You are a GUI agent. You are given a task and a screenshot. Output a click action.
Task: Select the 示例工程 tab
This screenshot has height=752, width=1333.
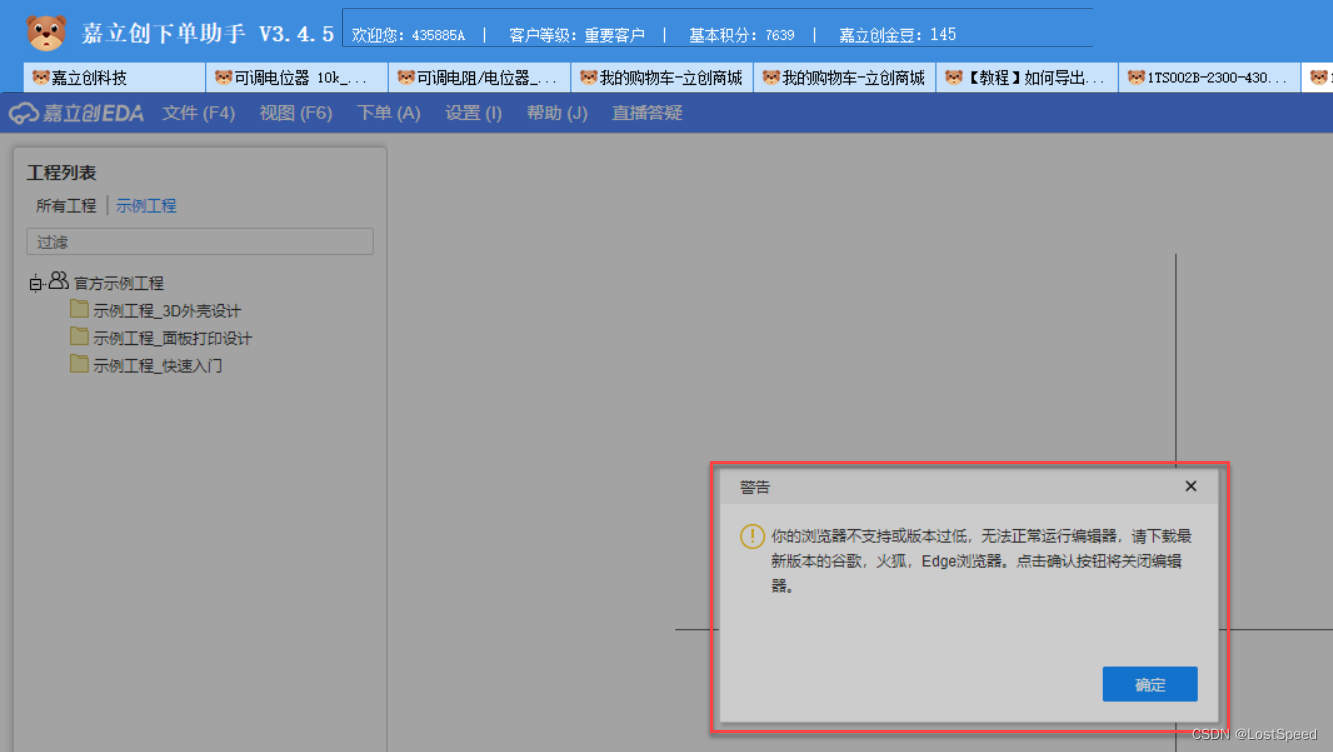point(146,206)
